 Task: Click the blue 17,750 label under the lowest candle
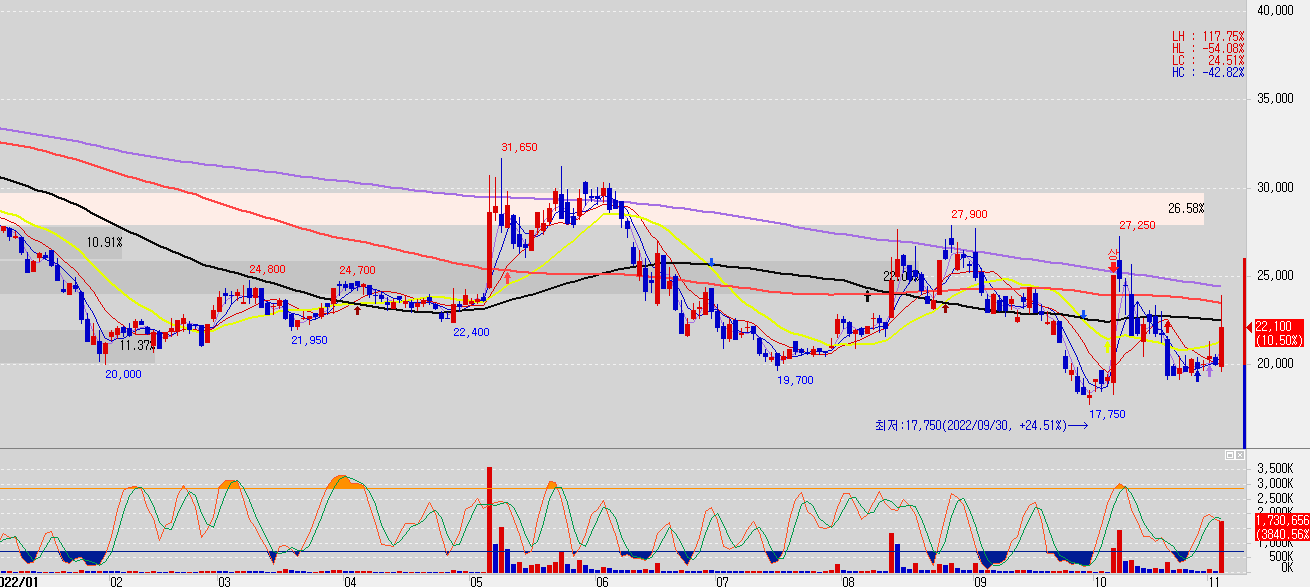click(x=1107, y=414)
